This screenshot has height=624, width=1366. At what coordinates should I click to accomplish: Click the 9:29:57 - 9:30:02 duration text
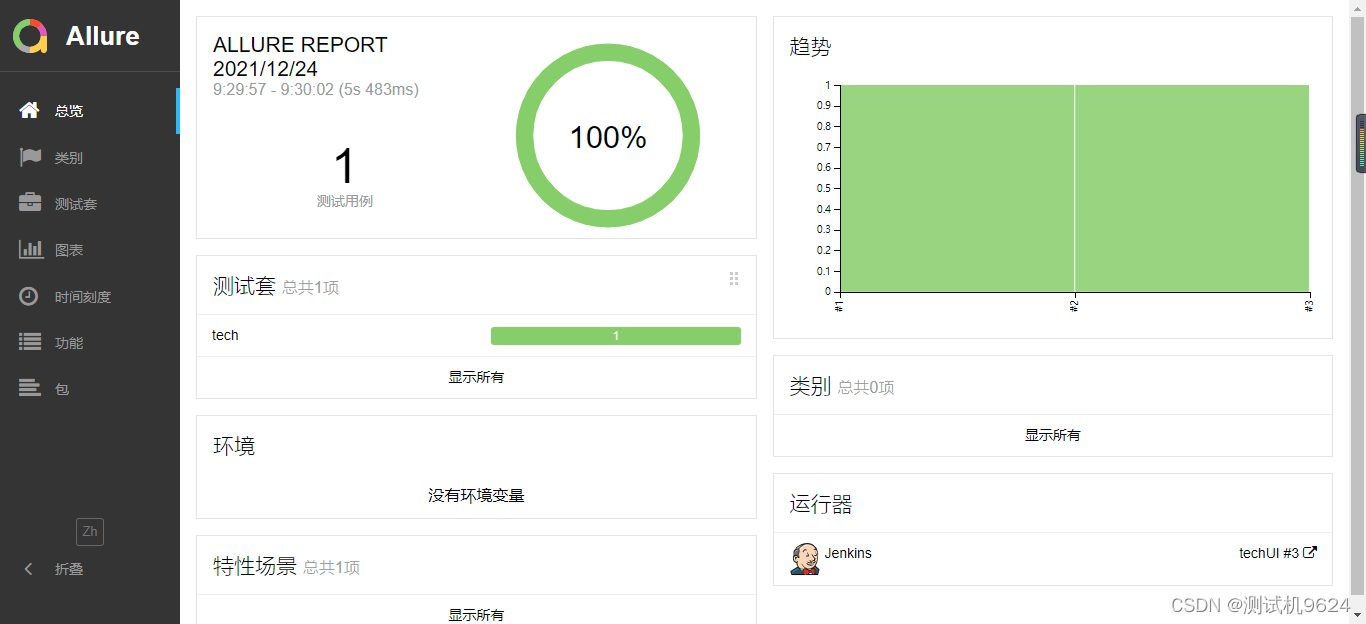[x=316, y=90]
